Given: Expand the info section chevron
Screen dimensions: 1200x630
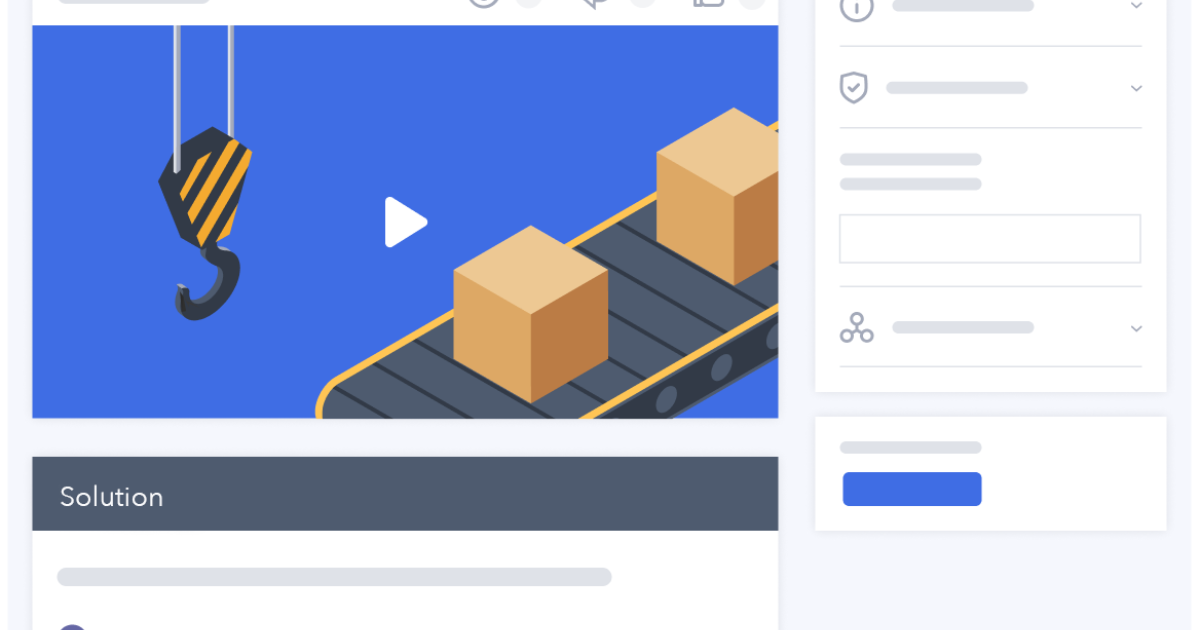Looking at the screenshot, I should click(x=1136, y=6).
